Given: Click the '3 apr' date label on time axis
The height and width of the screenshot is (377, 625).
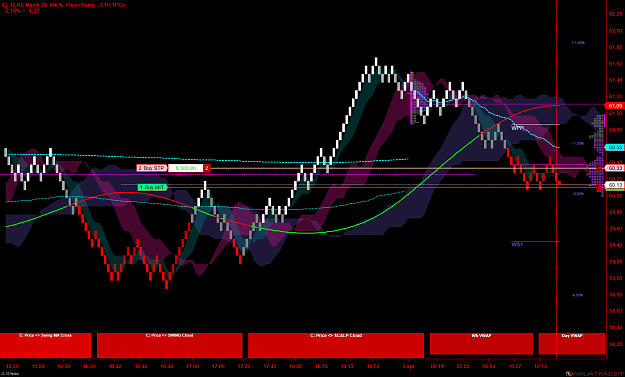Looking at the screenshot, I should tap(408, 366).
